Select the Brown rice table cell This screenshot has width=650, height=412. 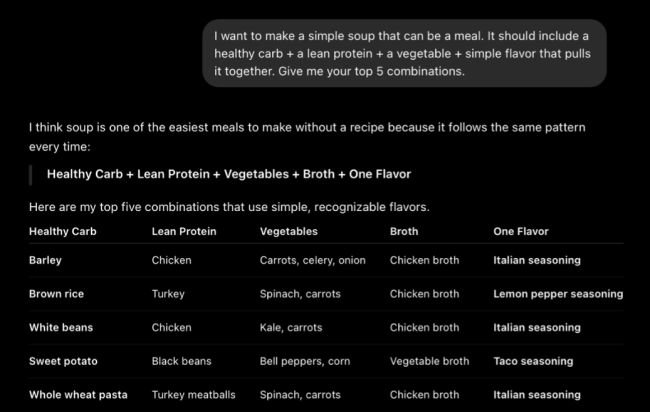pyautogui.click(x=56, y=294)
